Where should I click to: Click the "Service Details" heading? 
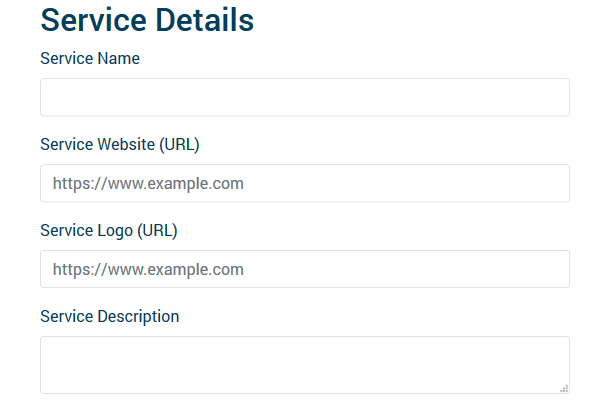(x=147, y=20)
